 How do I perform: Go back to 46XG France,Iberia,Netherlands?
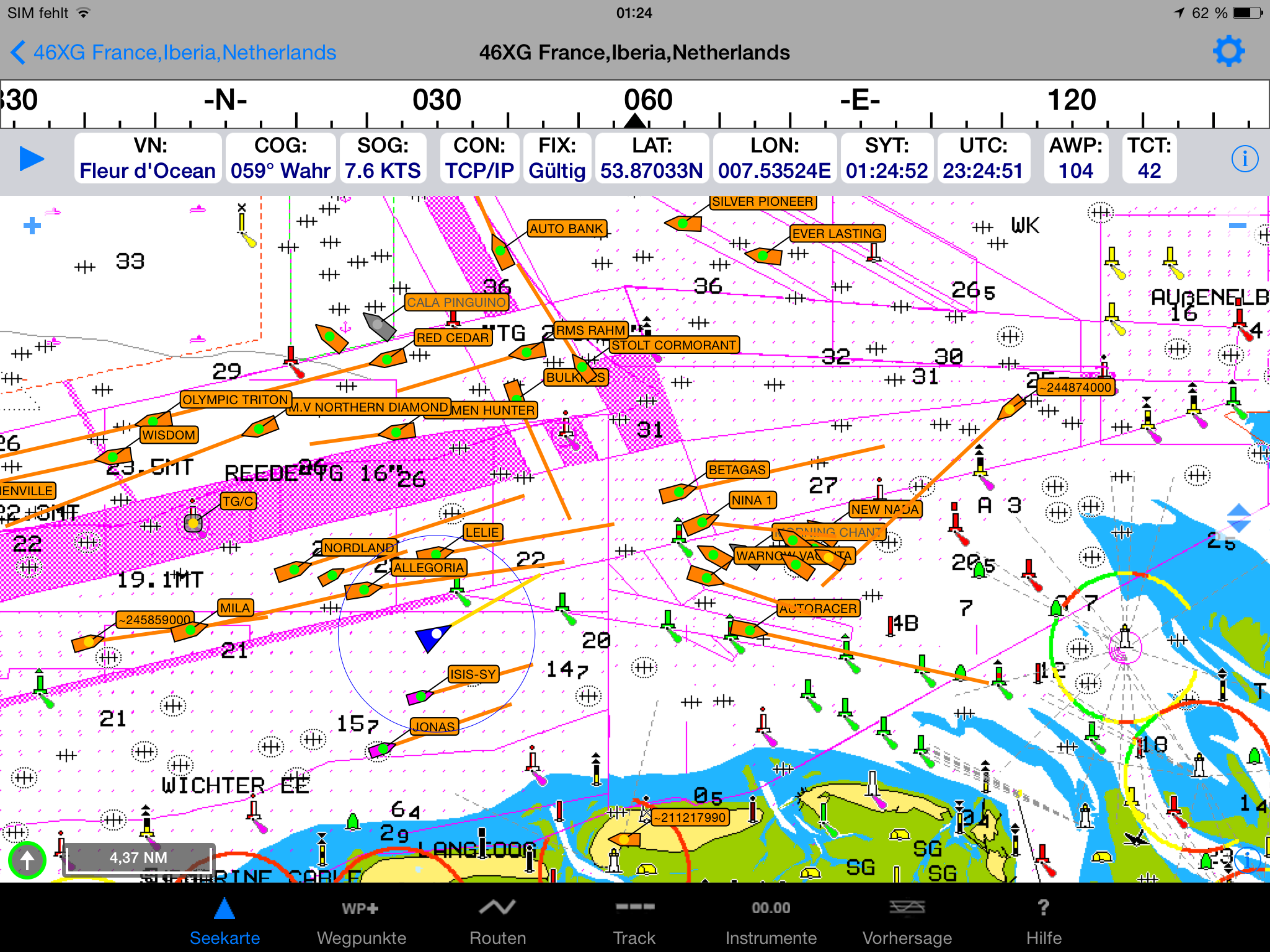click(174, 53)
